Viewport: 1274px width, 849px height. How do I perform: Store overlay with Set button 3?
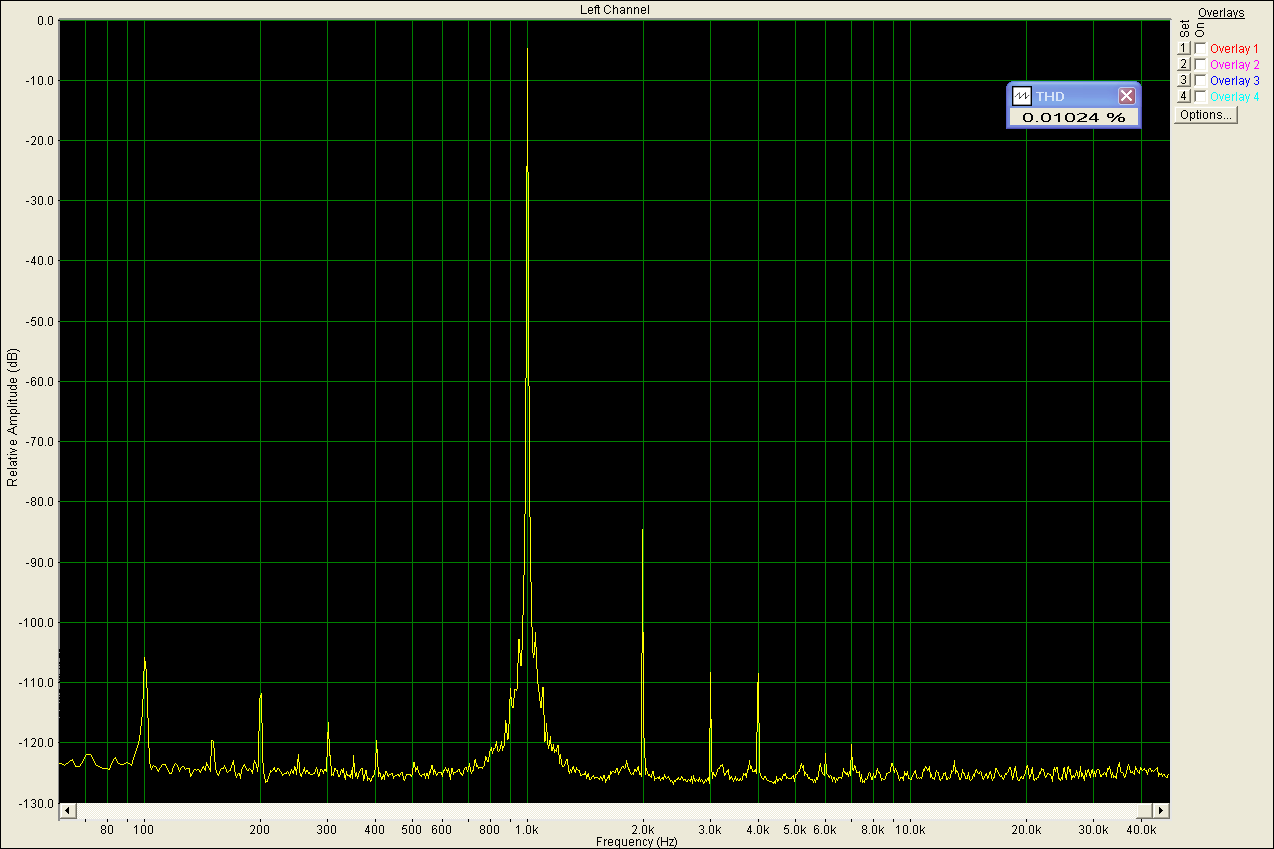click(x=1183, y=80)
